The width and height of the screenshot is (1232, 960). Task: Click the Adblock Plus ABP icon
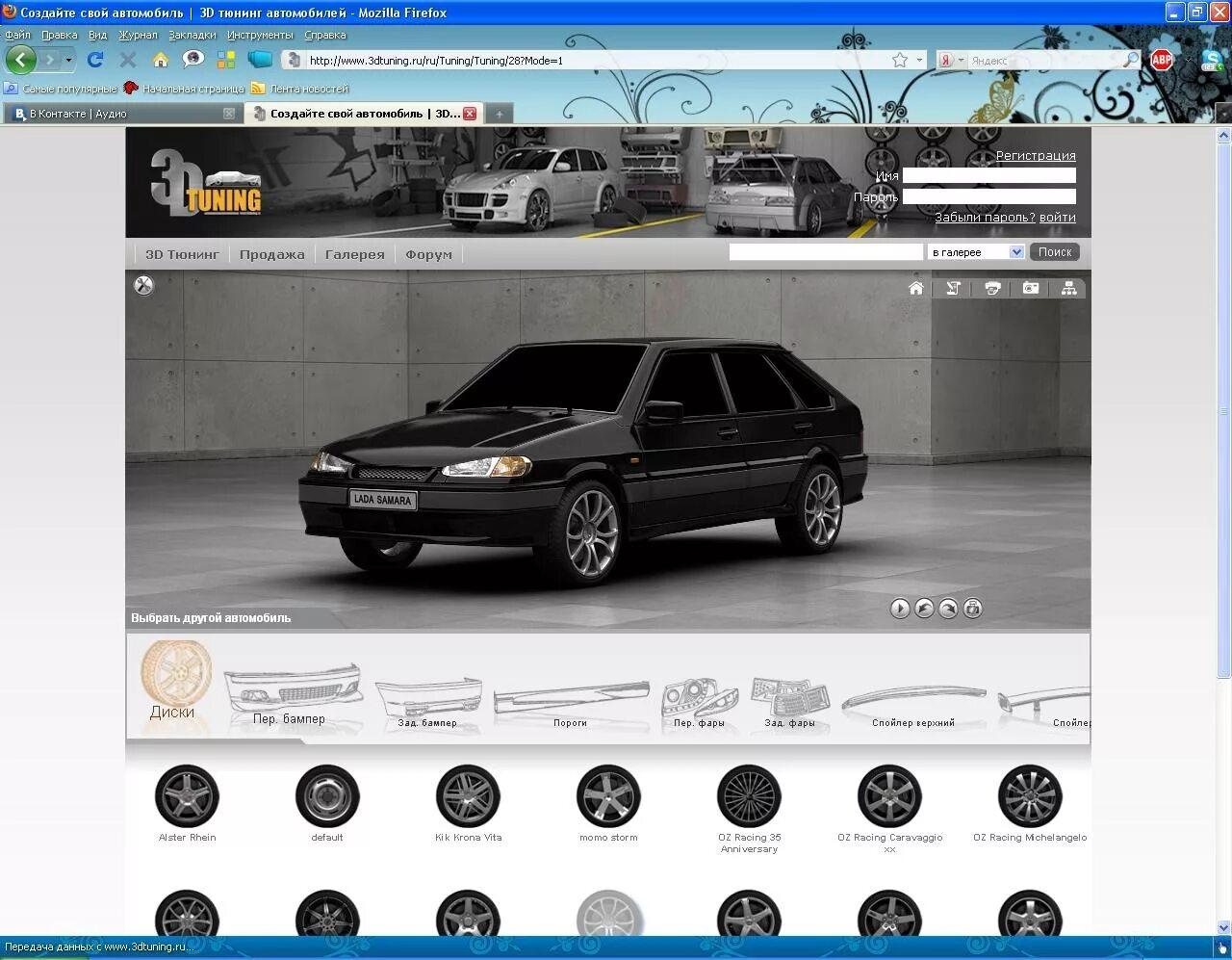pos(1162,60)
